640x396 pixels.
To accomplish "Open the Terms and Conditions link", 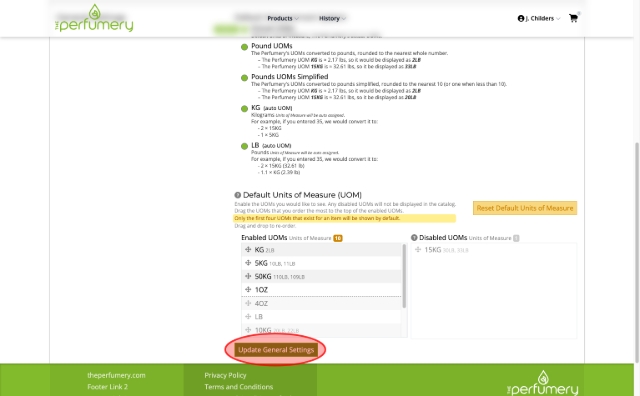I will pyautogui.click(x=239, y=387).
